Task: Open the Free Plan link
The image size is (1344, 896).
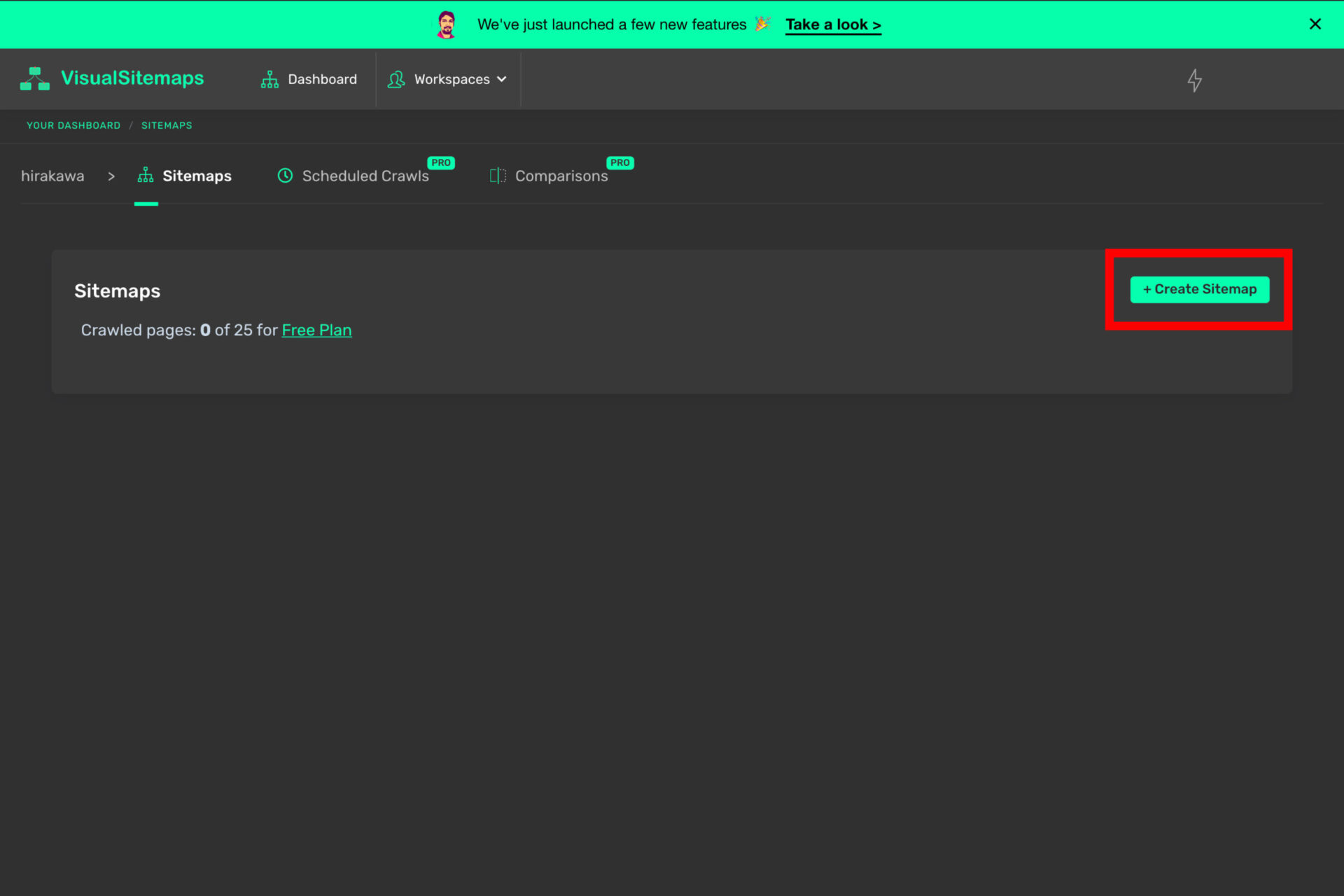Action: pos(316,330)
